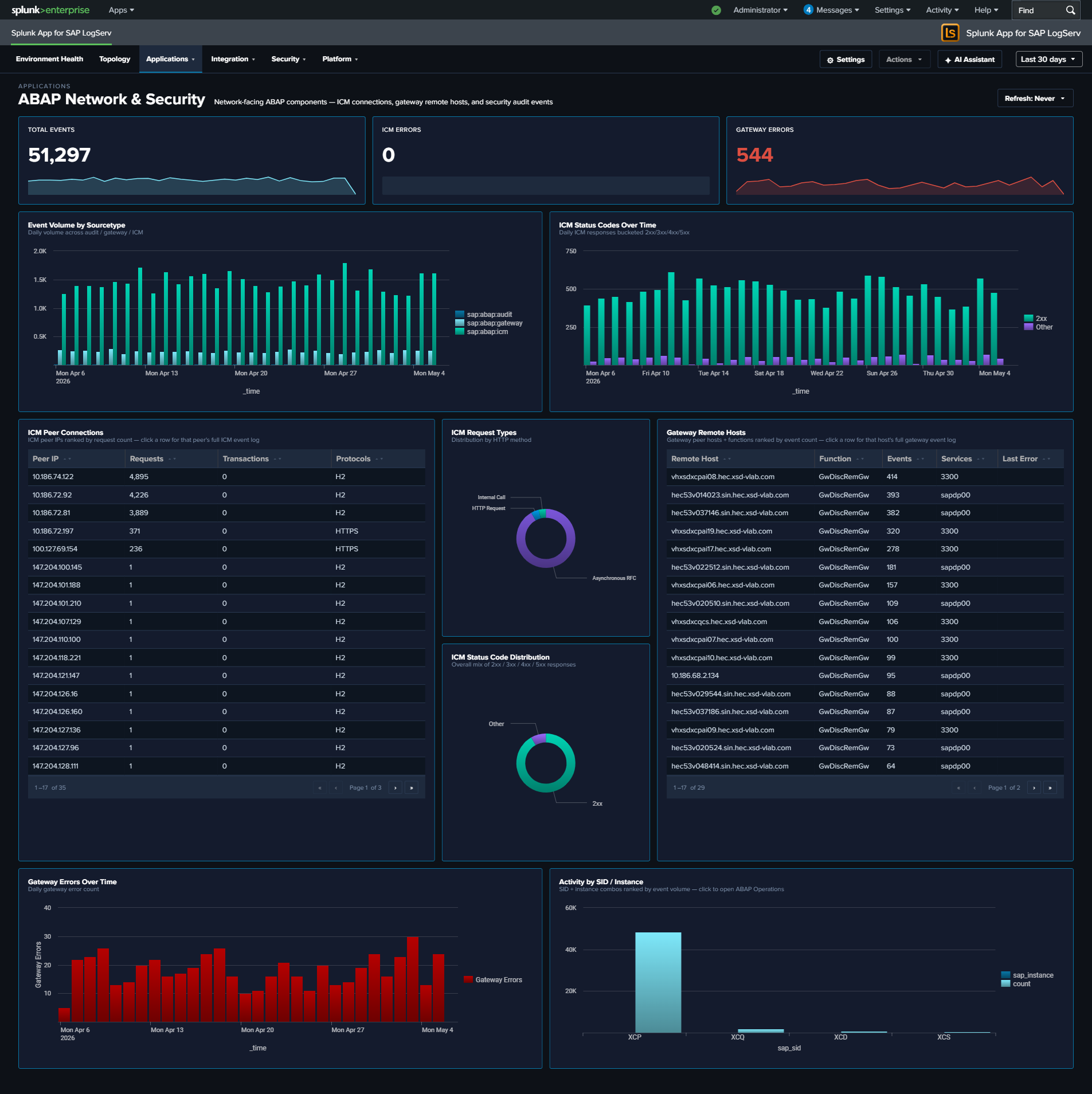Open the Splunk Settings menu in top bar
Viewport: 1092px width, 1094px height.
[893, 10]
